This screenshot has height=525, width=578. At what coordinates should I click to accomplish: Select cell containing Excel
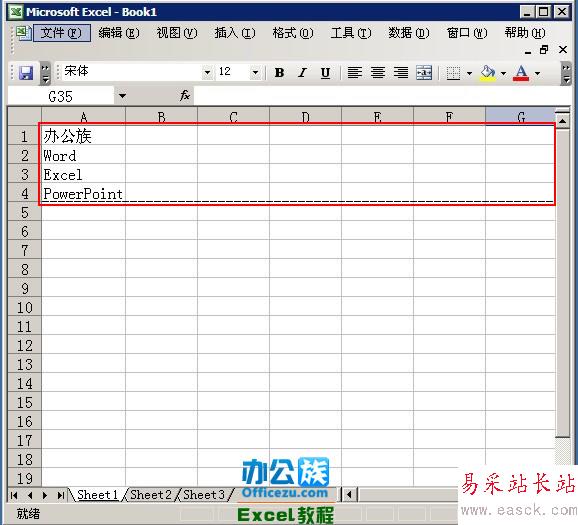tap(84, 174)
